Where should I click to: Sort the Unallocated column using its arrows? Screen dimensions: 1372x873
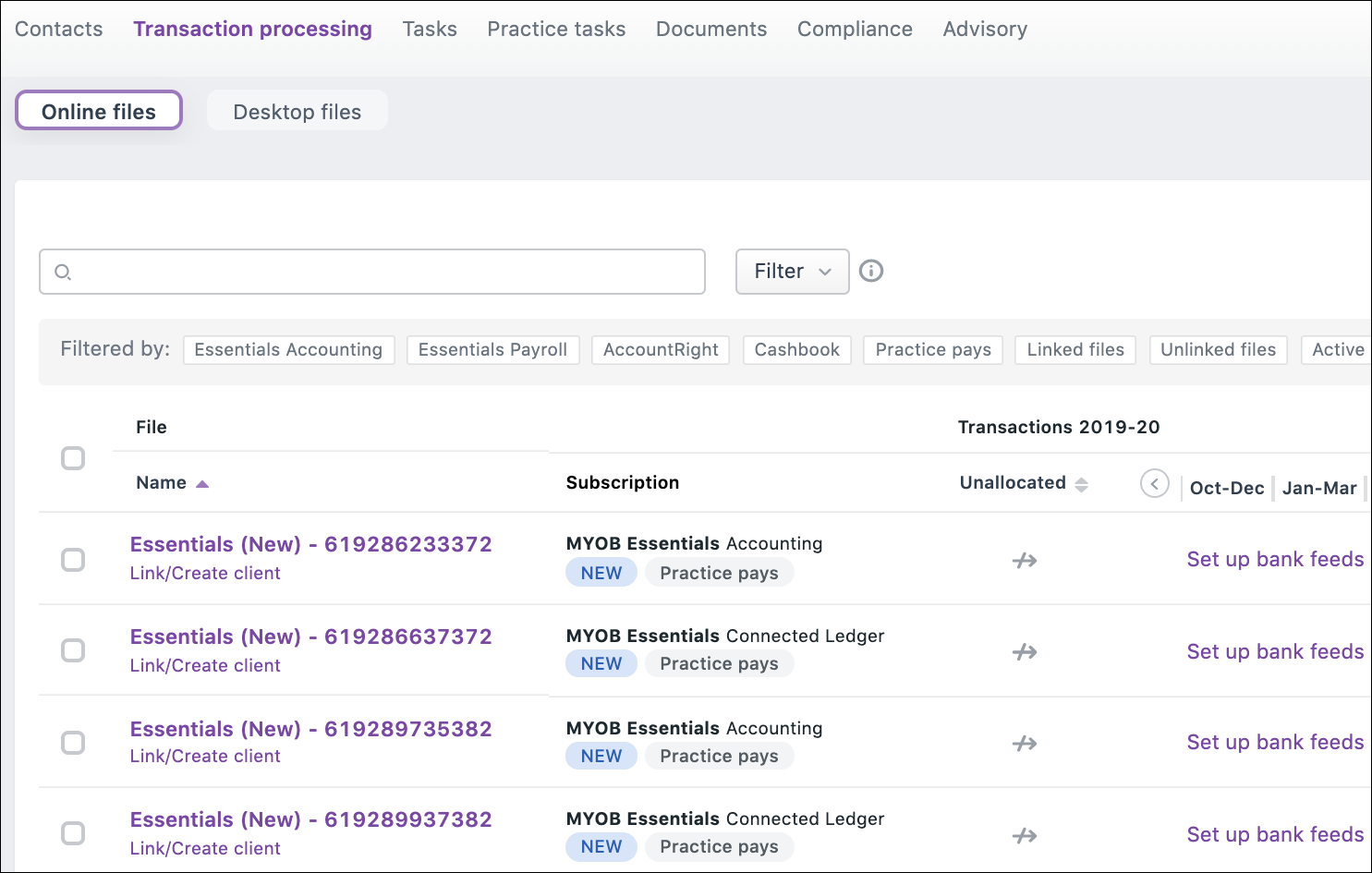tap(1081, 484)
